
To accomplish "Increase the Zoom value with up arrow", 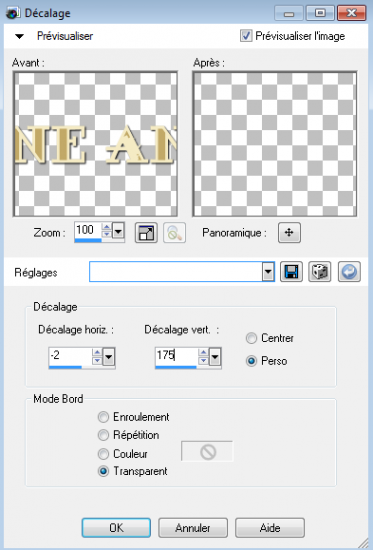I will pyautogui.click(x=107, y=227).
